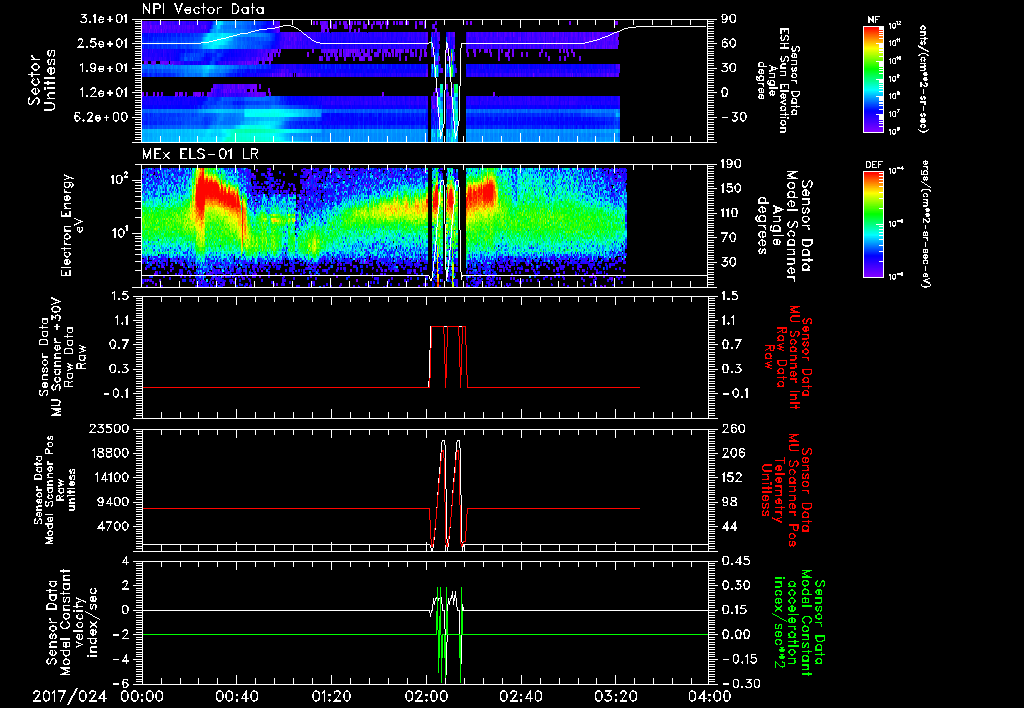Click the '2017/024' date label
The image size is (1024, 708).
coord(70,696)
